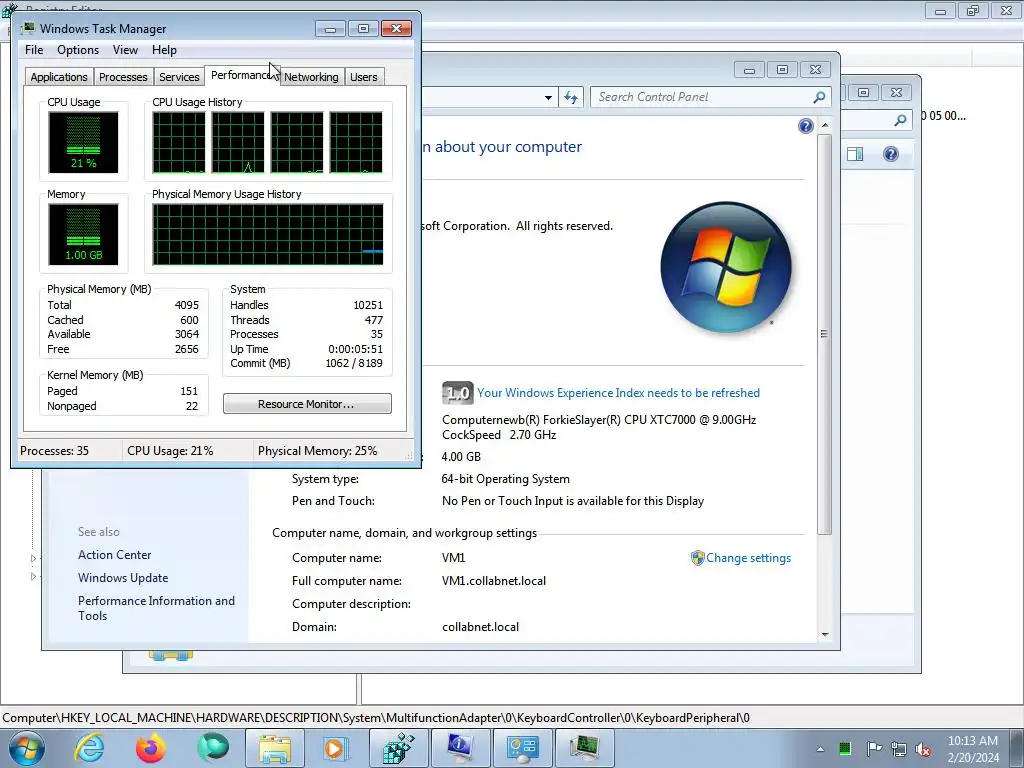Click the green CPU meter tray icon

(845, 748)
